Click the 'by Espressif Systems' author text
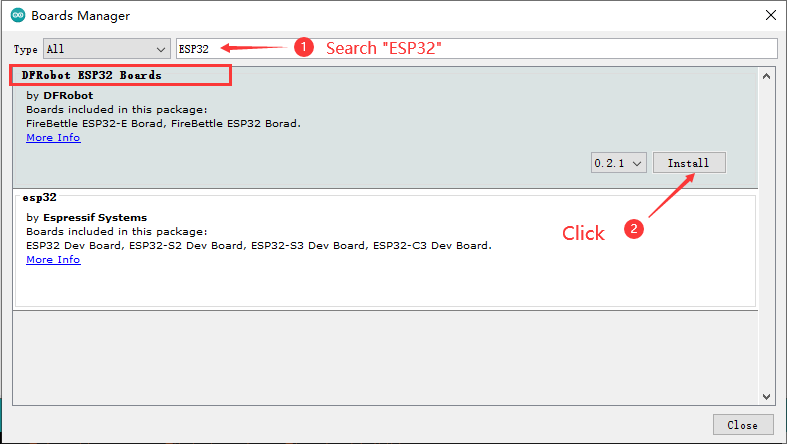This screenshot has height=444, width=787. pyautogui.click(x=87, y=217)
